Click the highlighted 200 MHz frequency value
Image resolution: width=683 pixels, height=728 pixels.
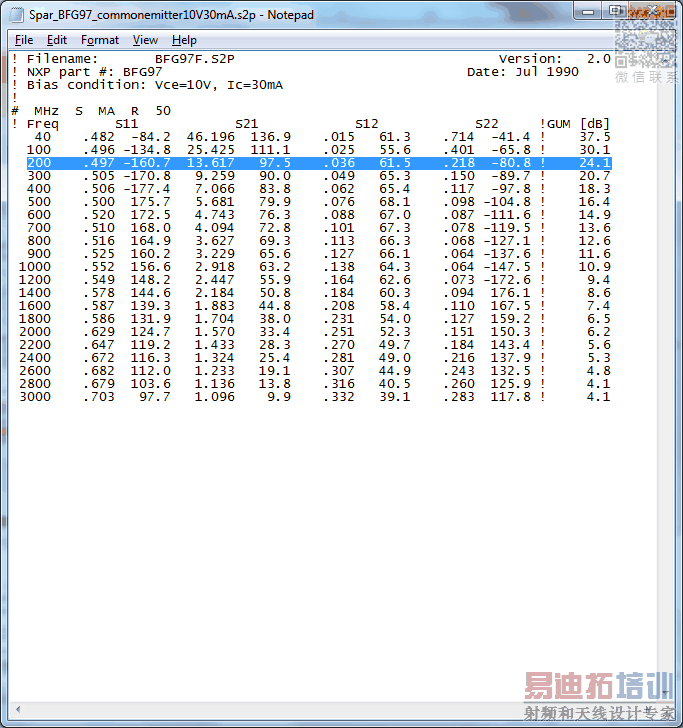click(39, 163)
